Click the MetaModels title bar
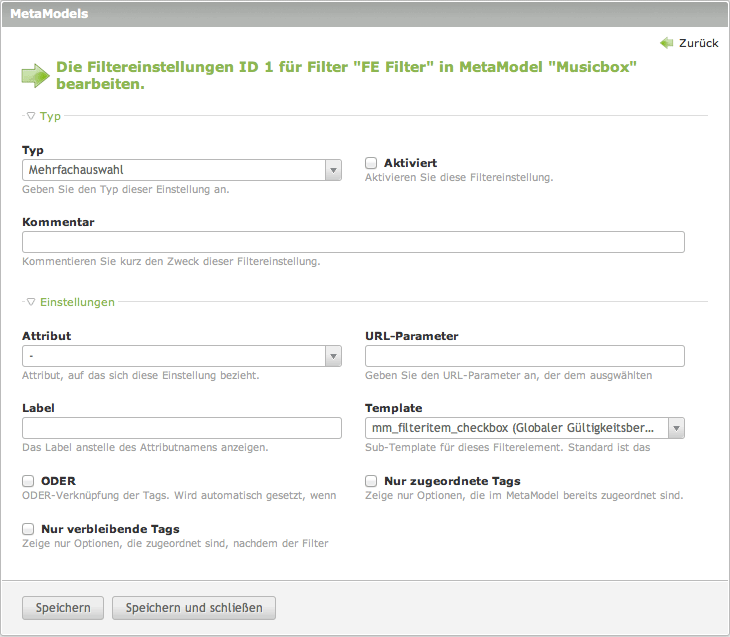 (364, 14)
